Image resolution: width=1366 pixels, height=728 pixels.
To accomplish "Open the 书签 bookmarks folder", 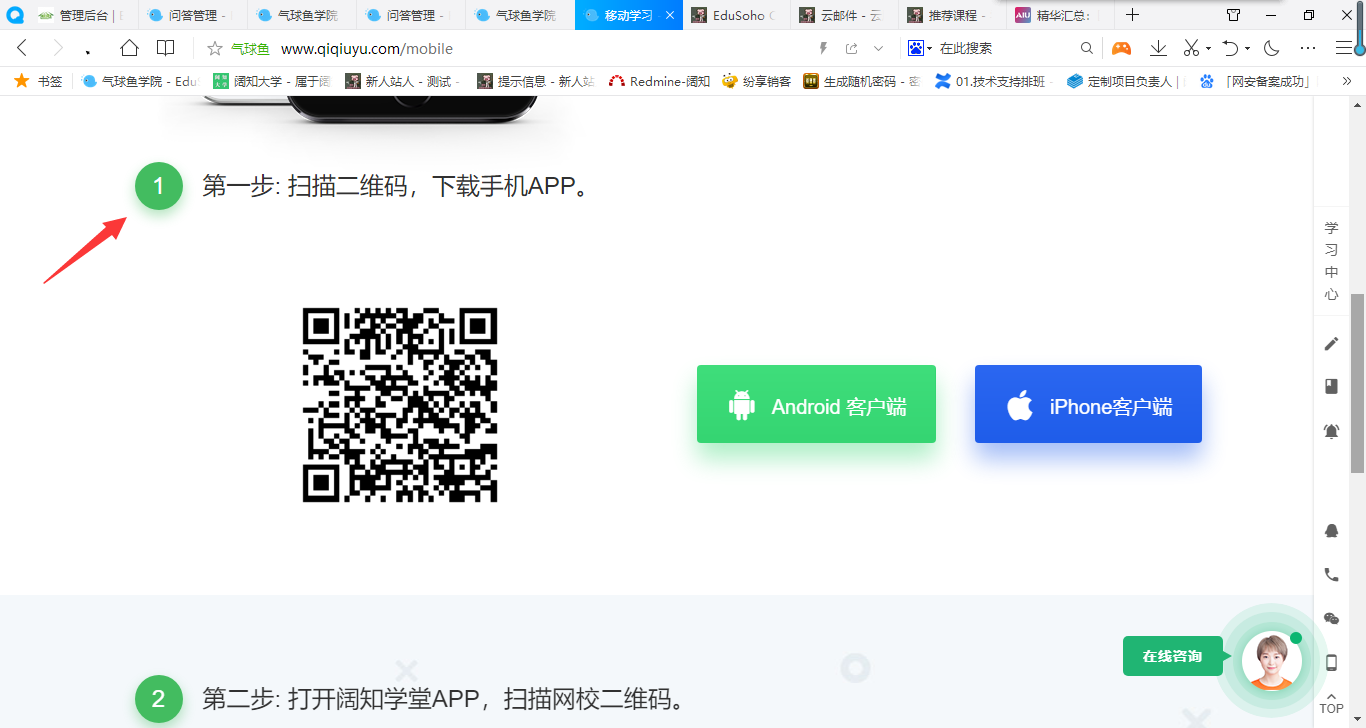I will click(x=38, y=81).
